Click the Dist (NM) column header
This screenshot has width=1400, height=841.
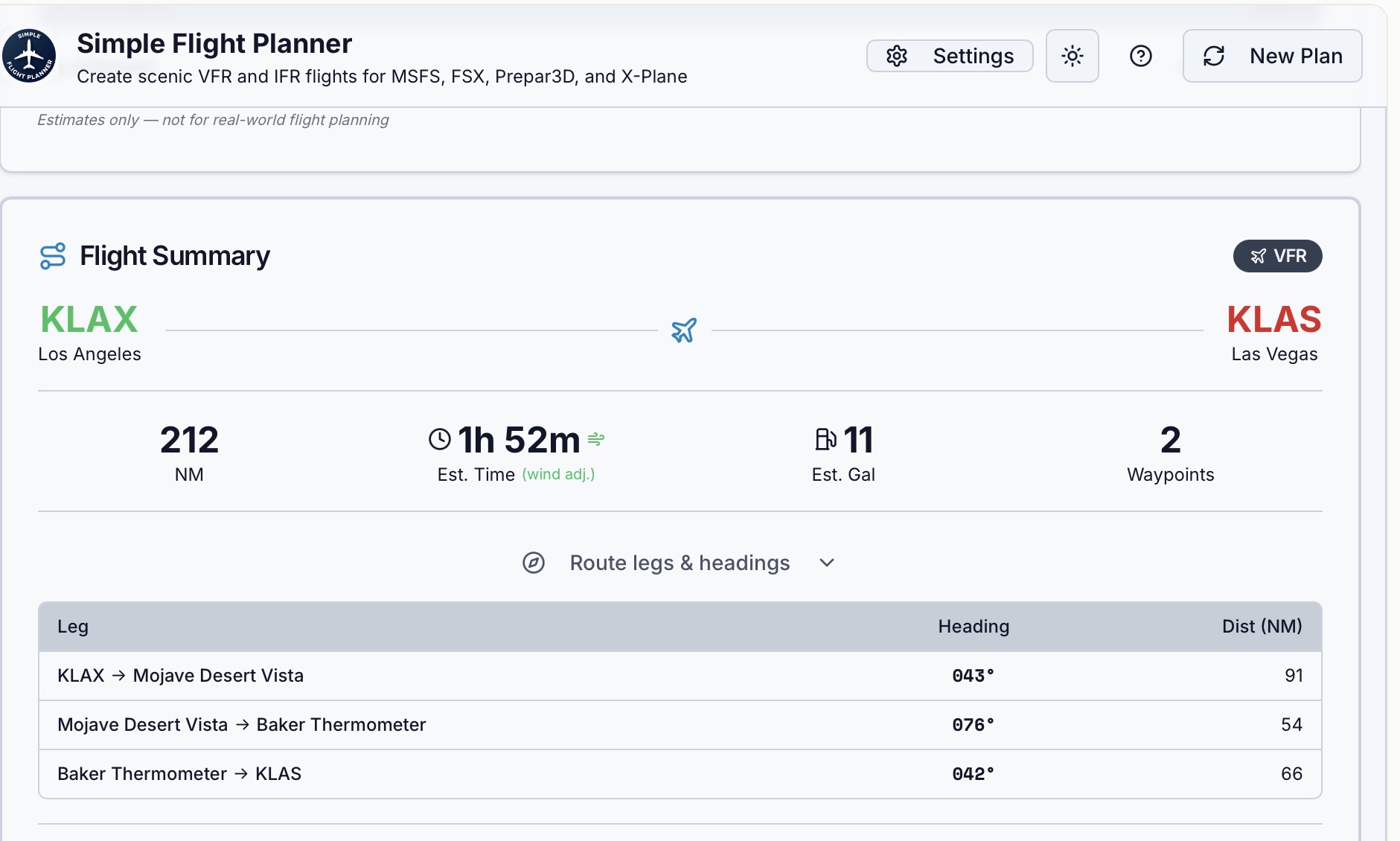[x=1262, y=627]
